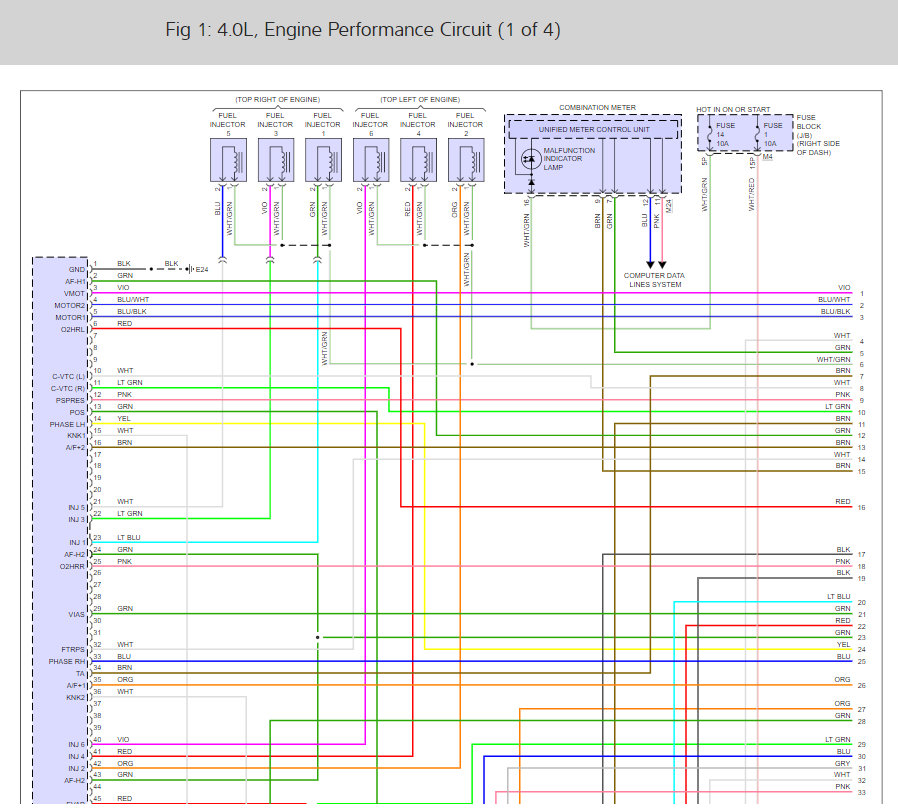Click the GRY label at right terminal 31
898x809 pixels.
[842, 764]
